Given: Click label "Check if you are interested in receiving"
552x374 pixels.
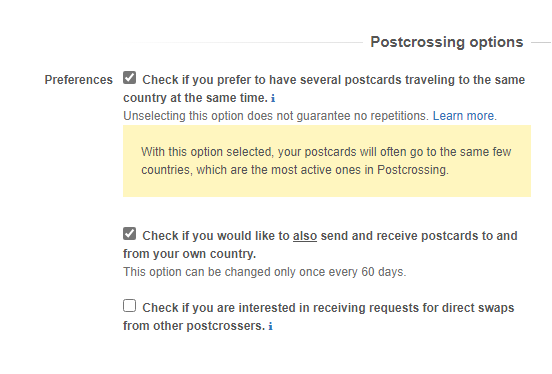Looking at the screenshot, I should point(225,308).
